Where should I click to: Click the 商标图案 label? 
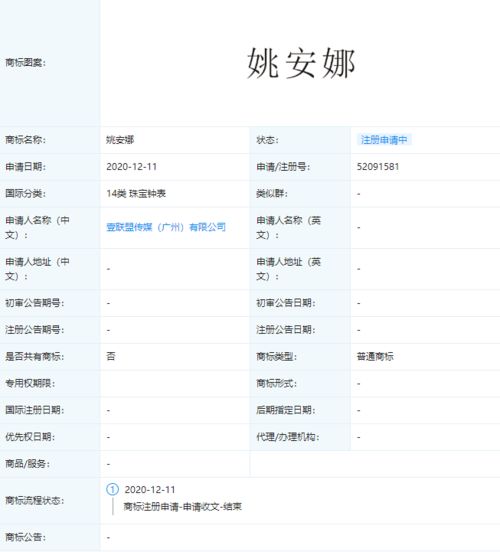(25, 63)
